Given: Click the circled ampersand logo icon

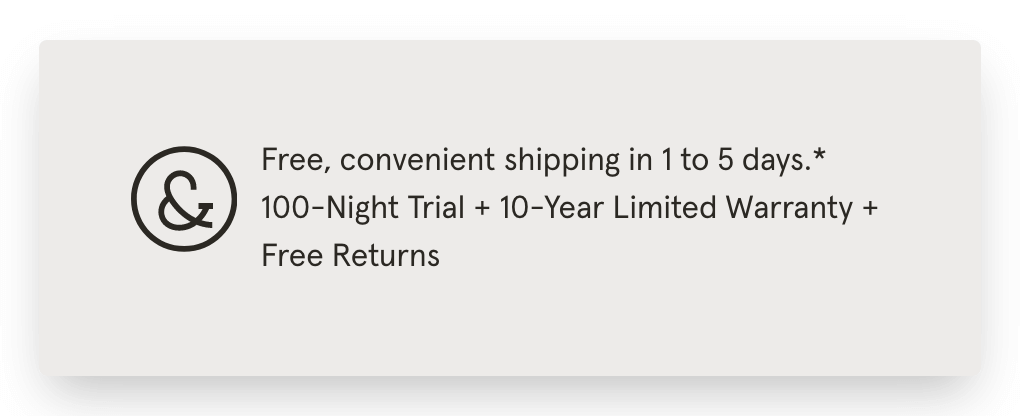Looking at the screenshot, I should [x=184, y=199].
